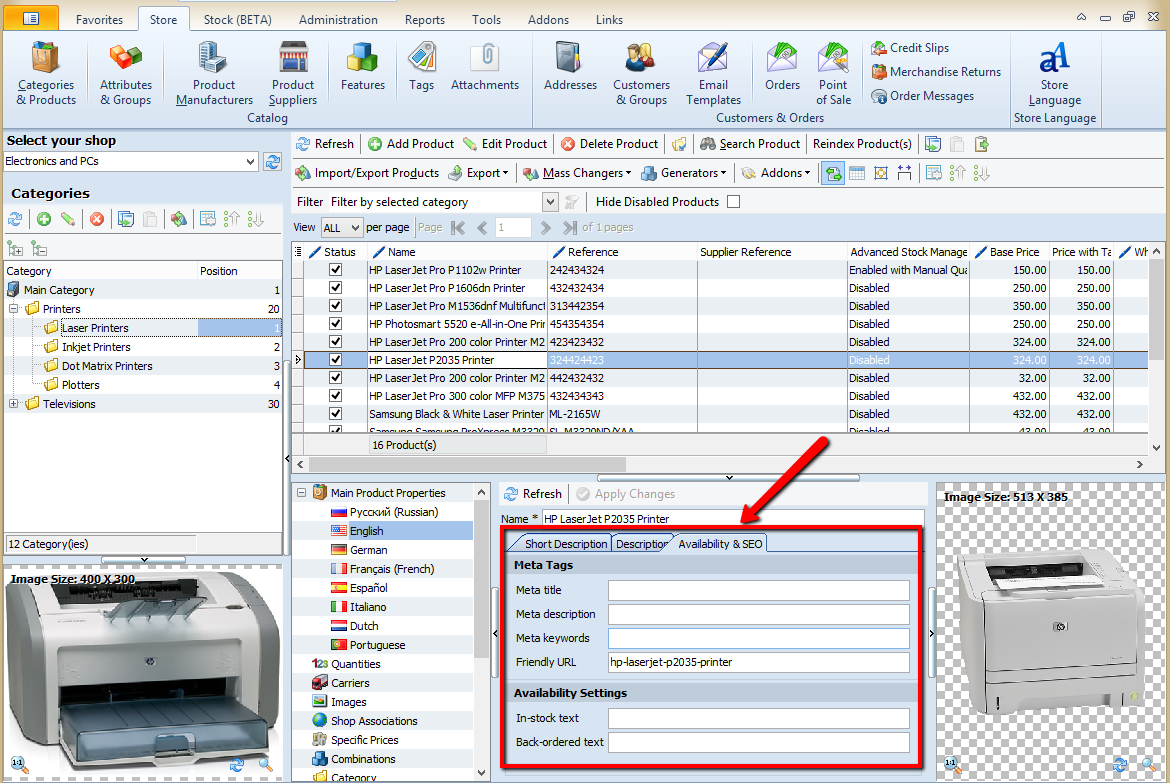
Task: Click green add category icon
Action: pos(44,219)
